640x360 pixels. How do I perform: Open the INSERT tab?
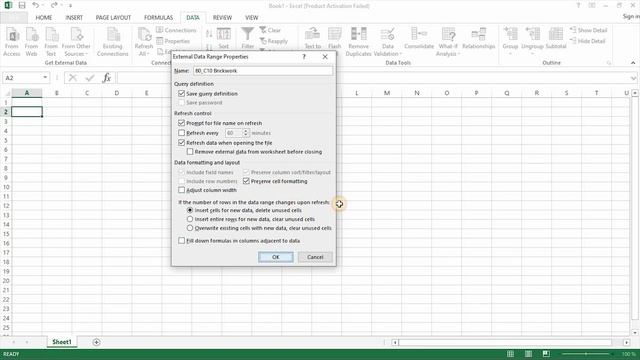click(x=74, y=18)
